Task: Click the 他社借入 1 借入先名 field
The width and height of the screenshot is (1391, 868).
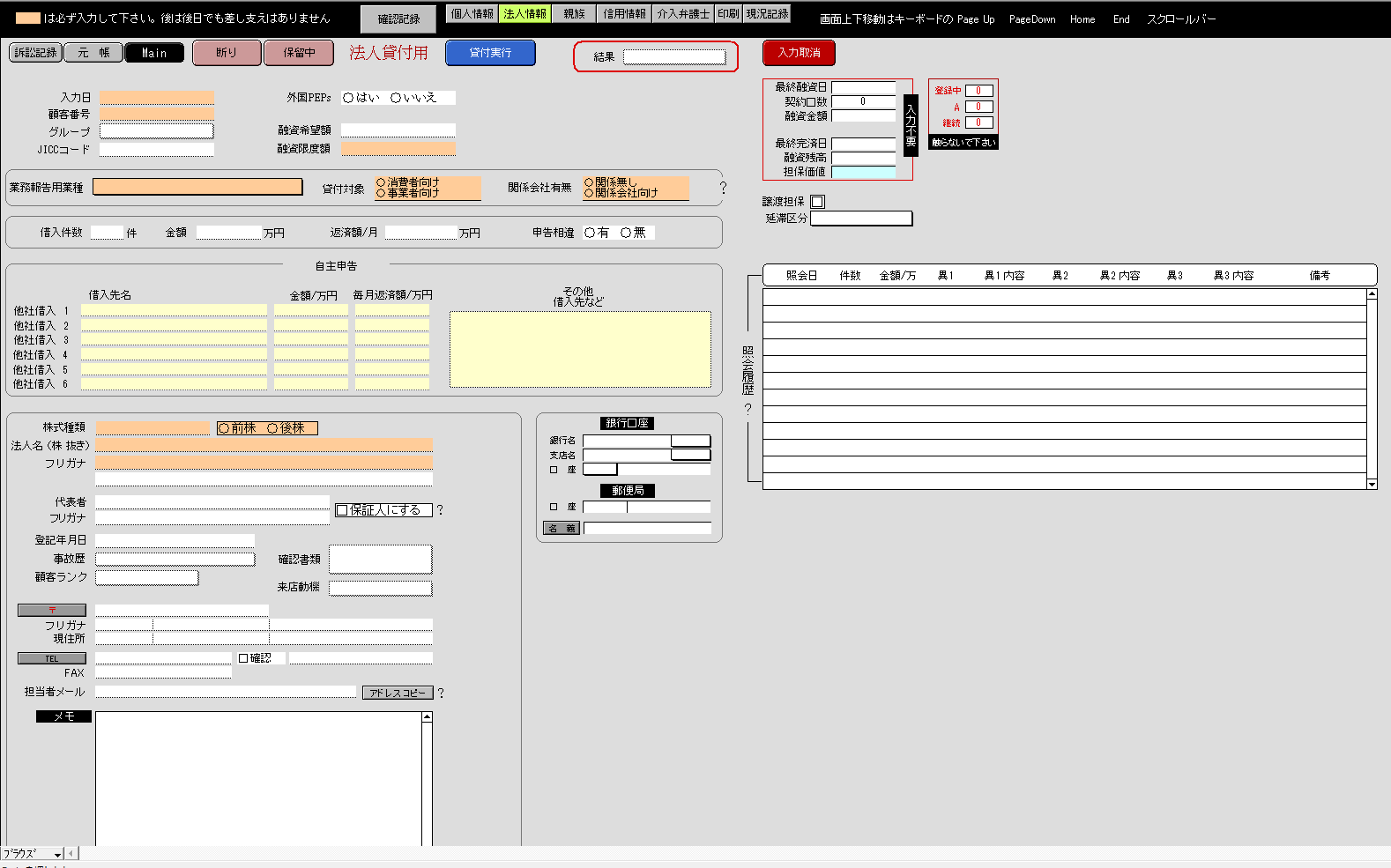Action: pos(174,310)
